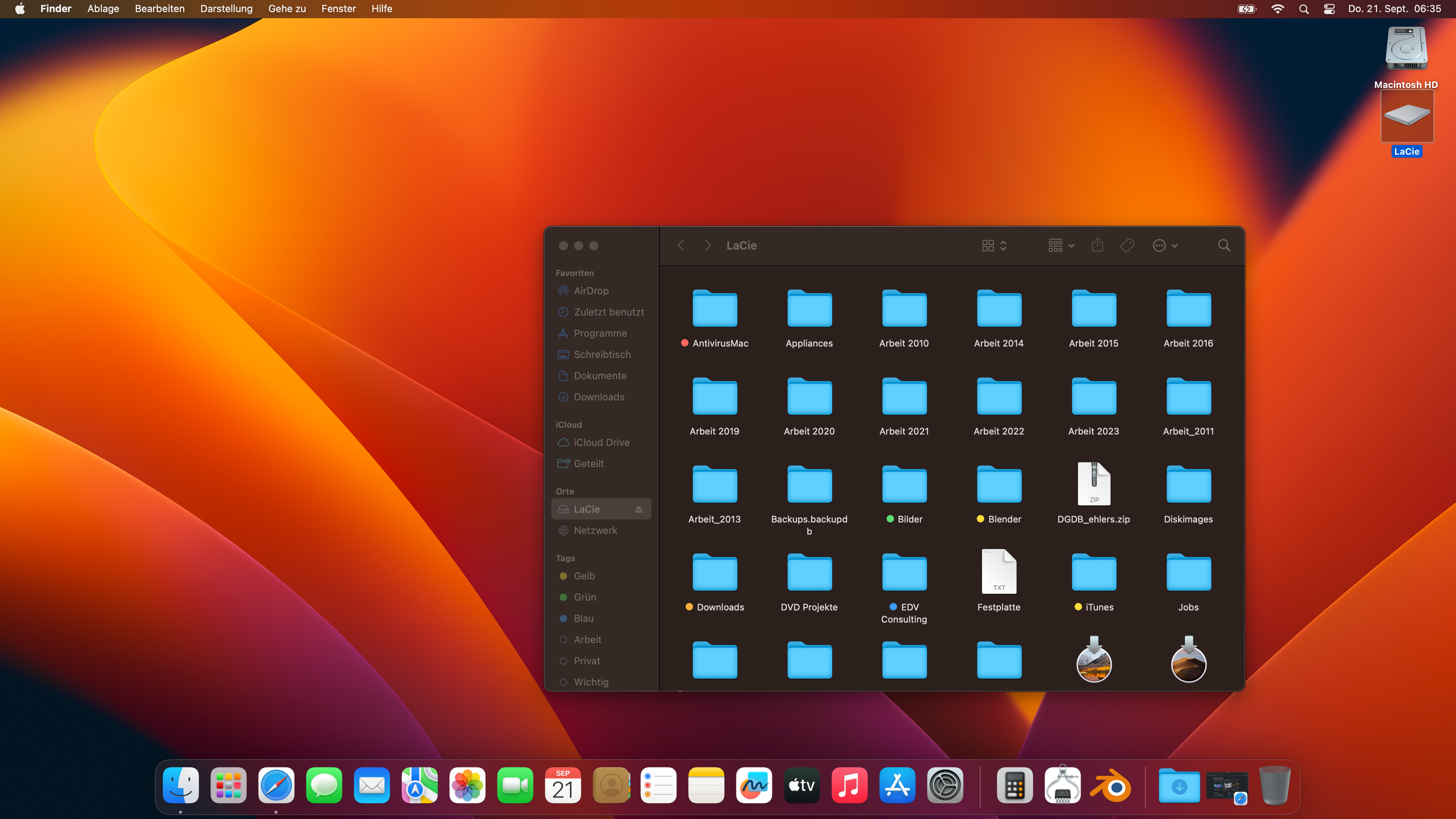This screenshot has width=1456, height=819.
Task: Open AirDrop in the sidebar
Action: (591, 290)
